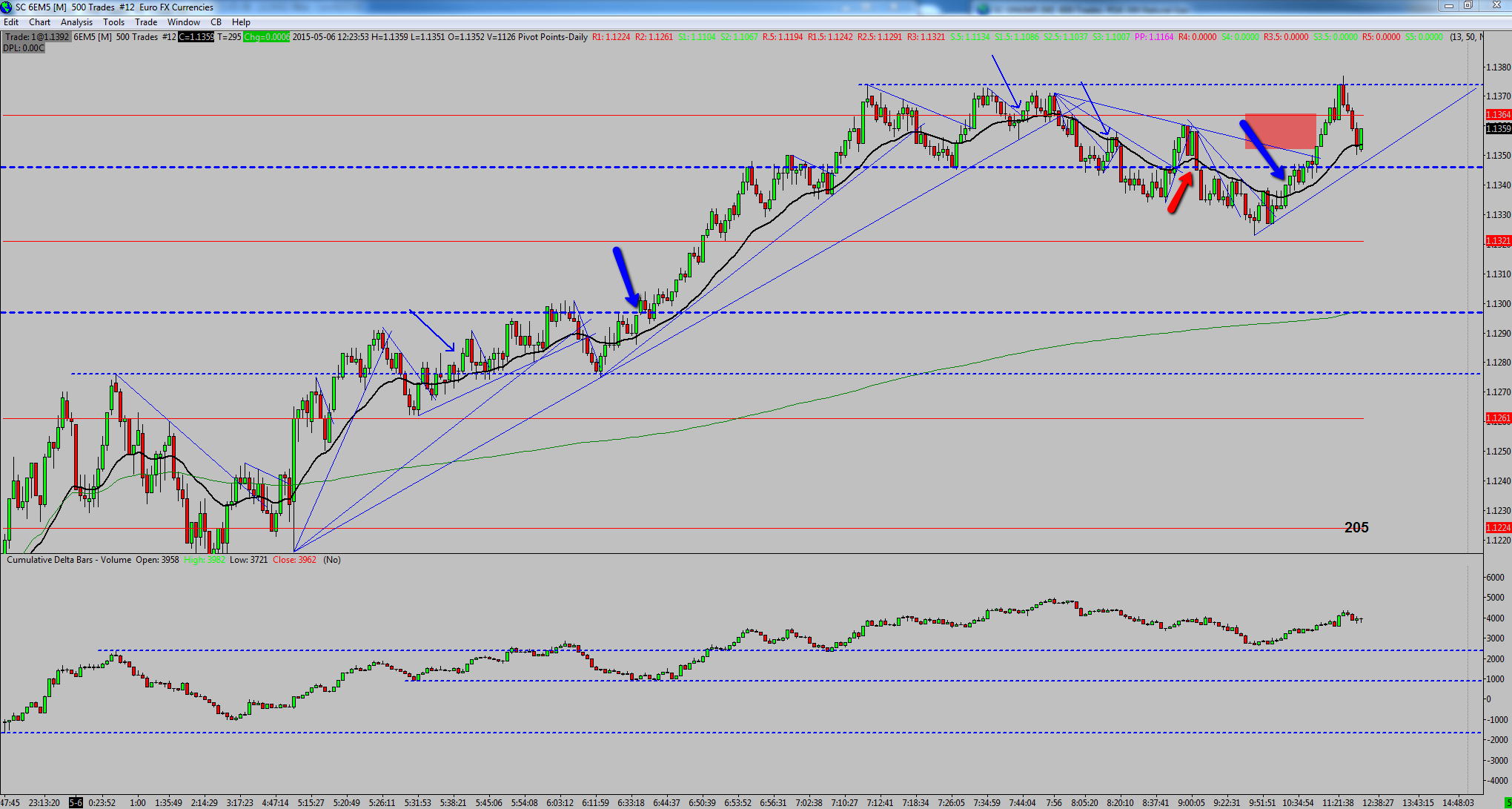
Task: Open the Window menu
Action: click(x=184, y=22)
